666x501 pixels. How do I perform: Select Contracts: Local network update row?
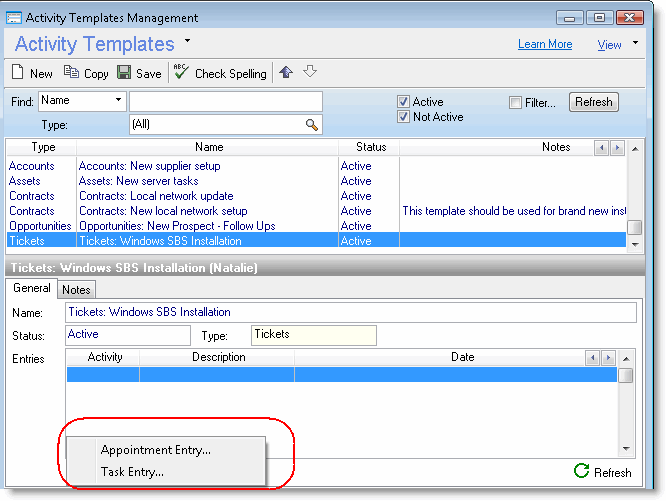click(316, 196)
